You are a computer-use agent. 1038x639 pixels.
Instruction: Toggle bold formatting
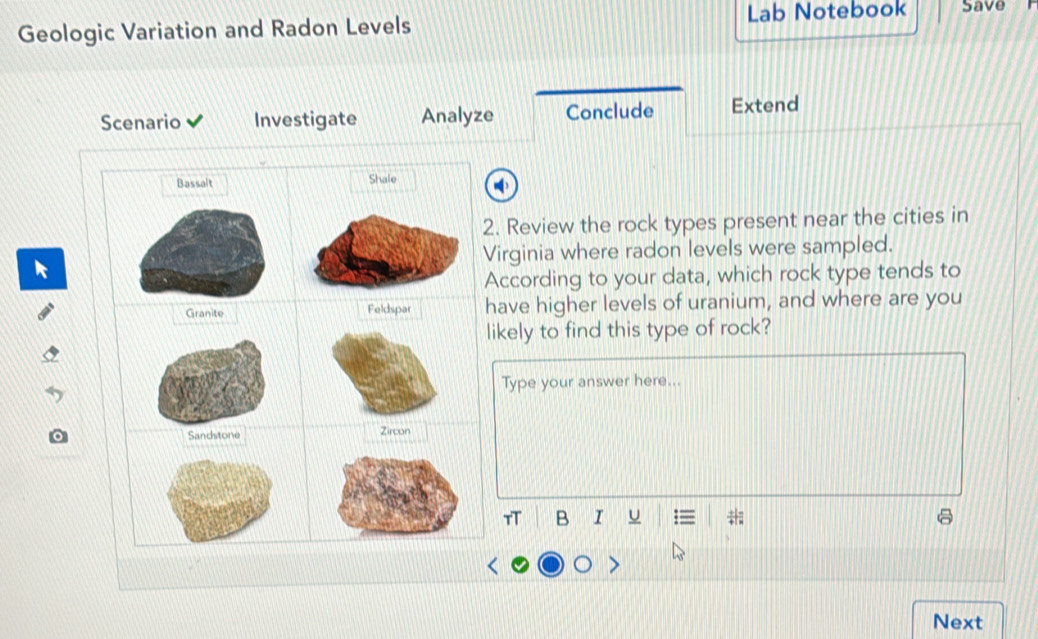pyautogui.click(x=562, y=518)
